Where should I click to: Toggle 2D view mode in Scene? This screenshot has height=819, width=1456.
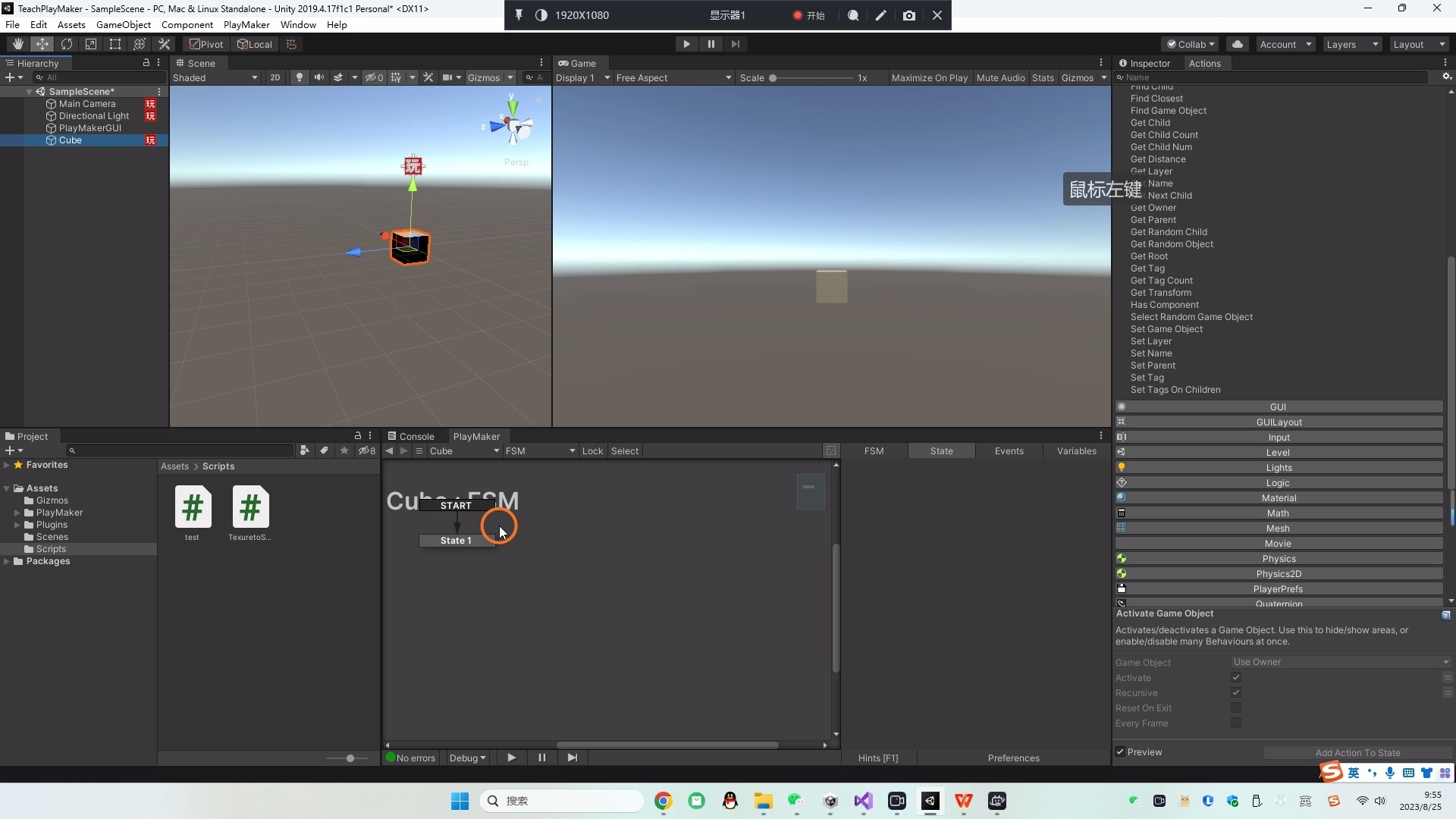point(275,77)
